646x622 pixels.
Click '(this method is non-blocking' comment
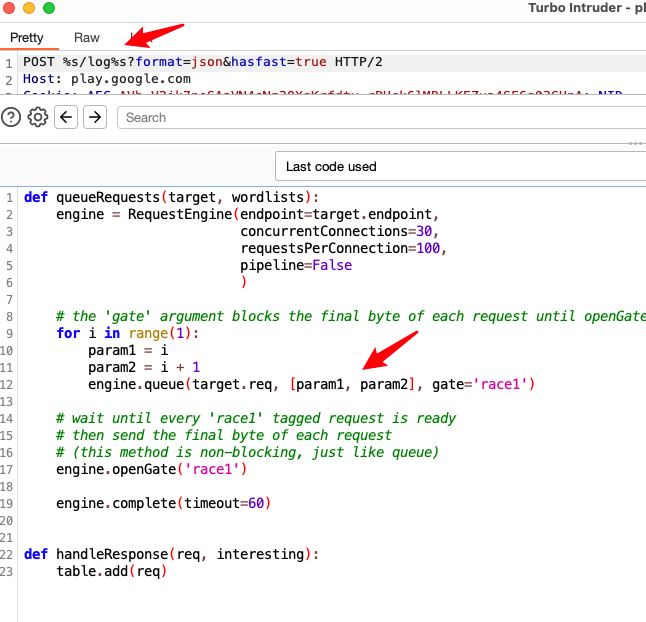click(248, 452)
